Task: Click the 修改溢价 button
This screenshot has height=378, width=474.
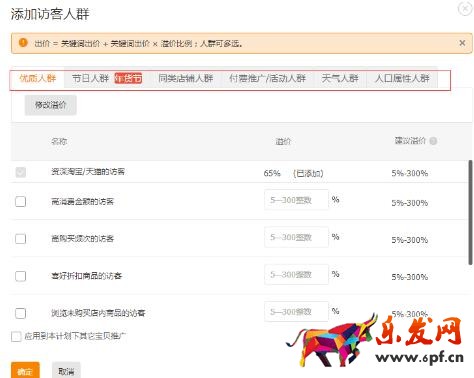Action: pos(51,105)
